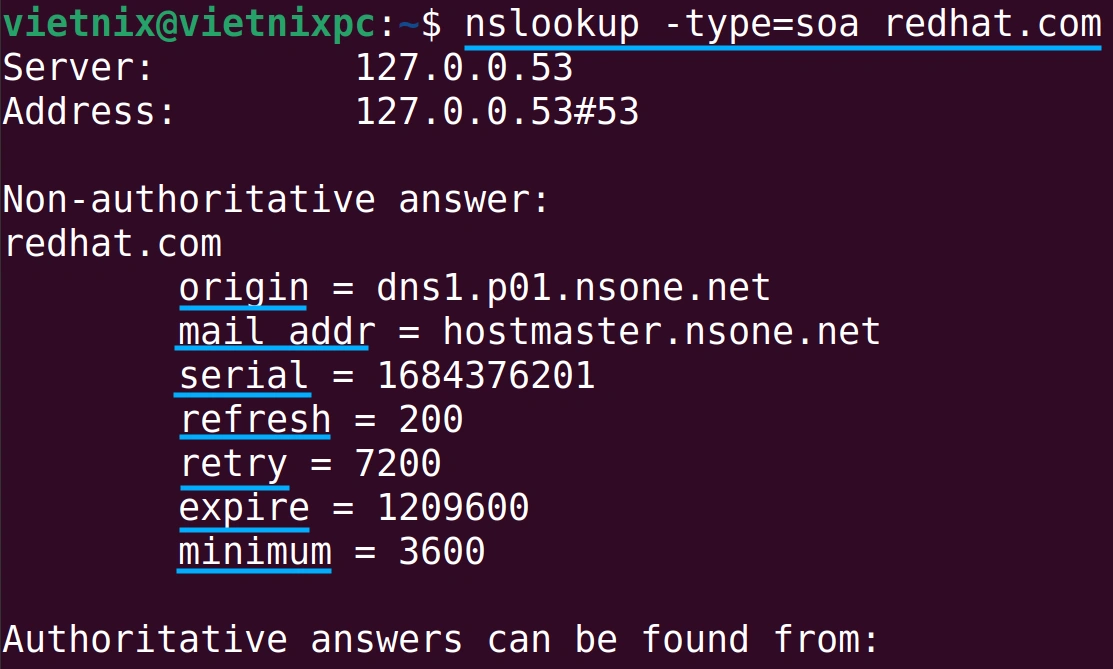
Task: Select the address value 127.0.0.53#53
Action: tap(497, 112)
